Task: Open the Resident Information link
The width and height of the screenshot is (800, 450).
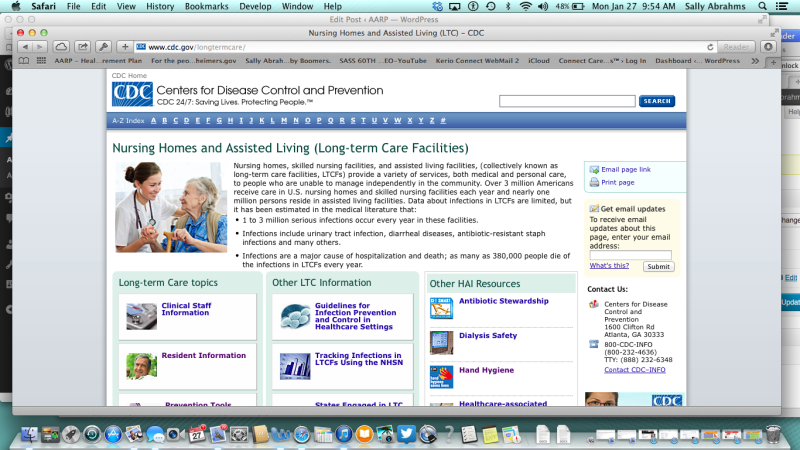Action: [x=204, y=355]
